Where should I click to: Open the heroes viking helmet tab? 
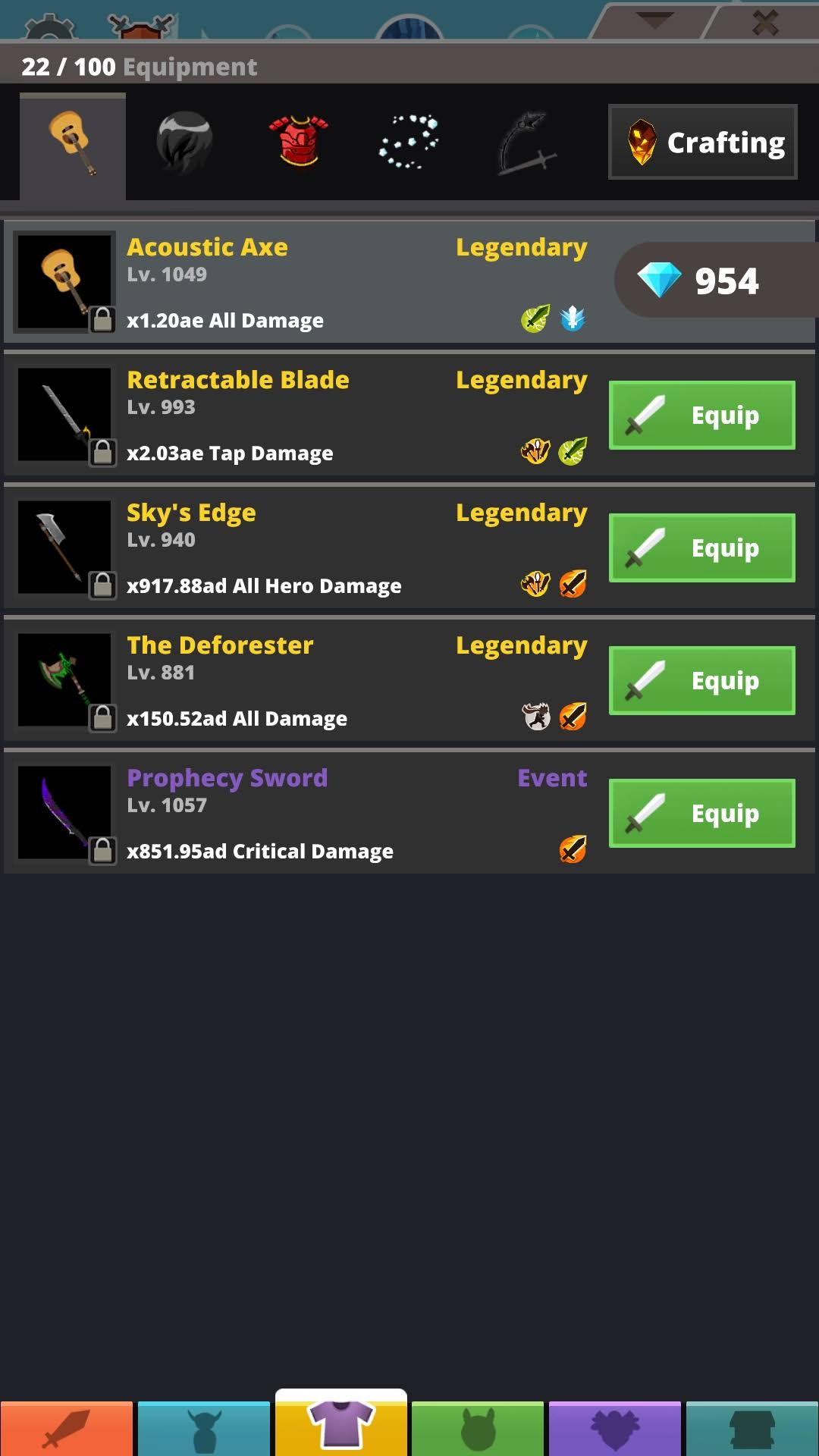(204, 1429)
